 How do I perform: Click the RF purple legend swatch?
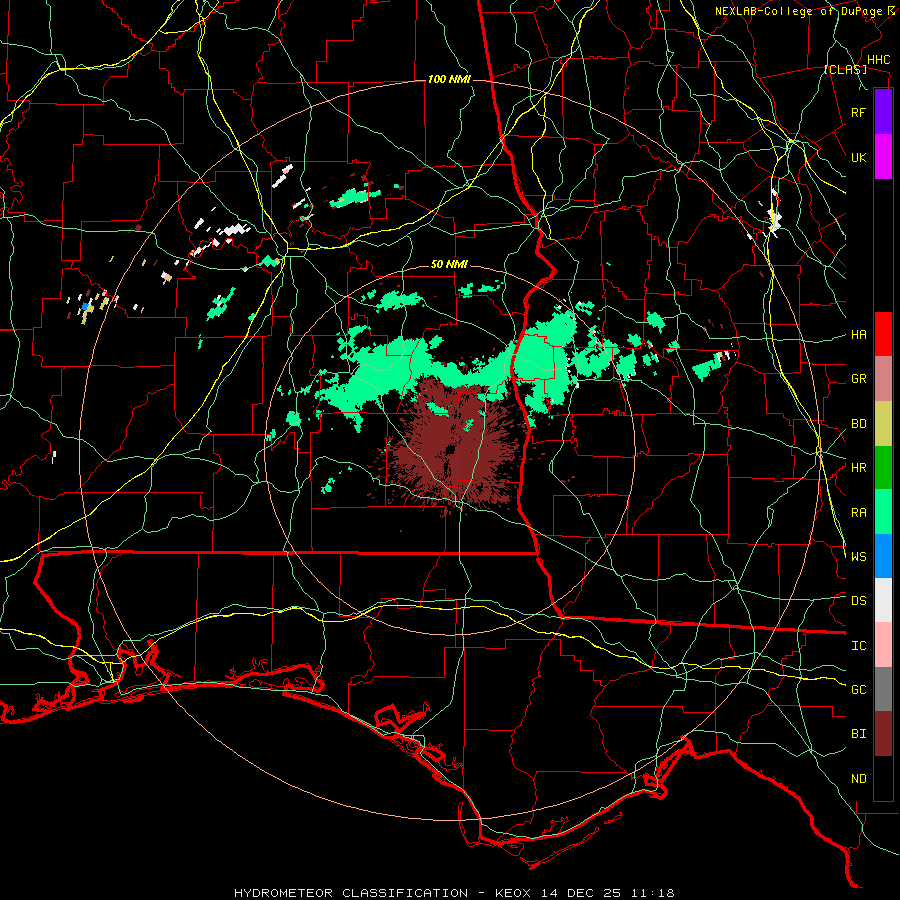pyautogui.click(x=883, y=111)
